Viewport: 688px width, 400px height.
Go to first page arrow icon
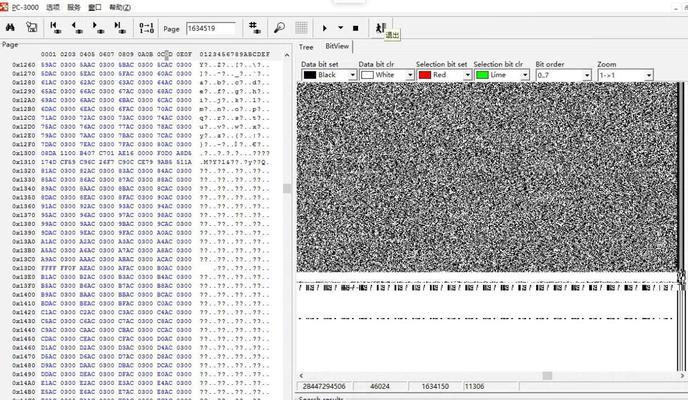tap(55, 28)
